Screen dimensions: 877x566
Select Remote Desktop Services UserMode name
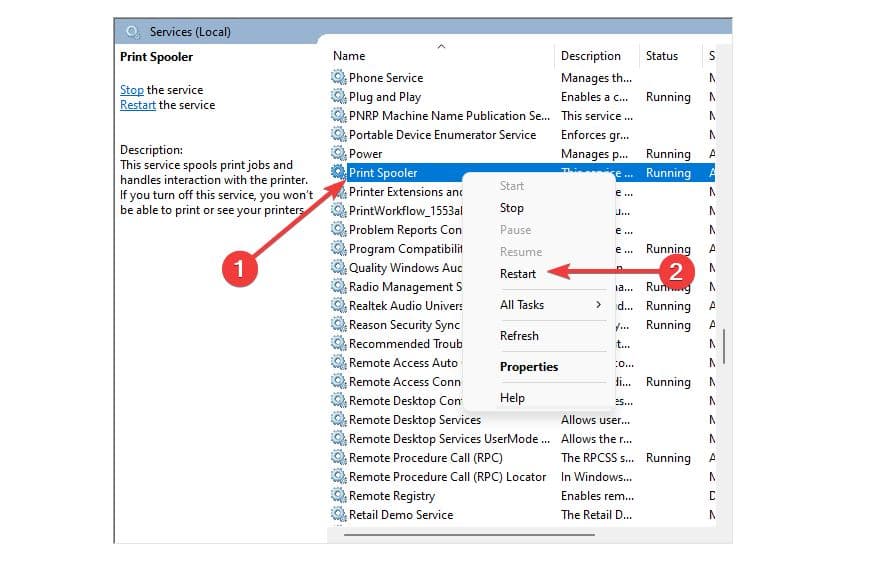coord(449,439)
